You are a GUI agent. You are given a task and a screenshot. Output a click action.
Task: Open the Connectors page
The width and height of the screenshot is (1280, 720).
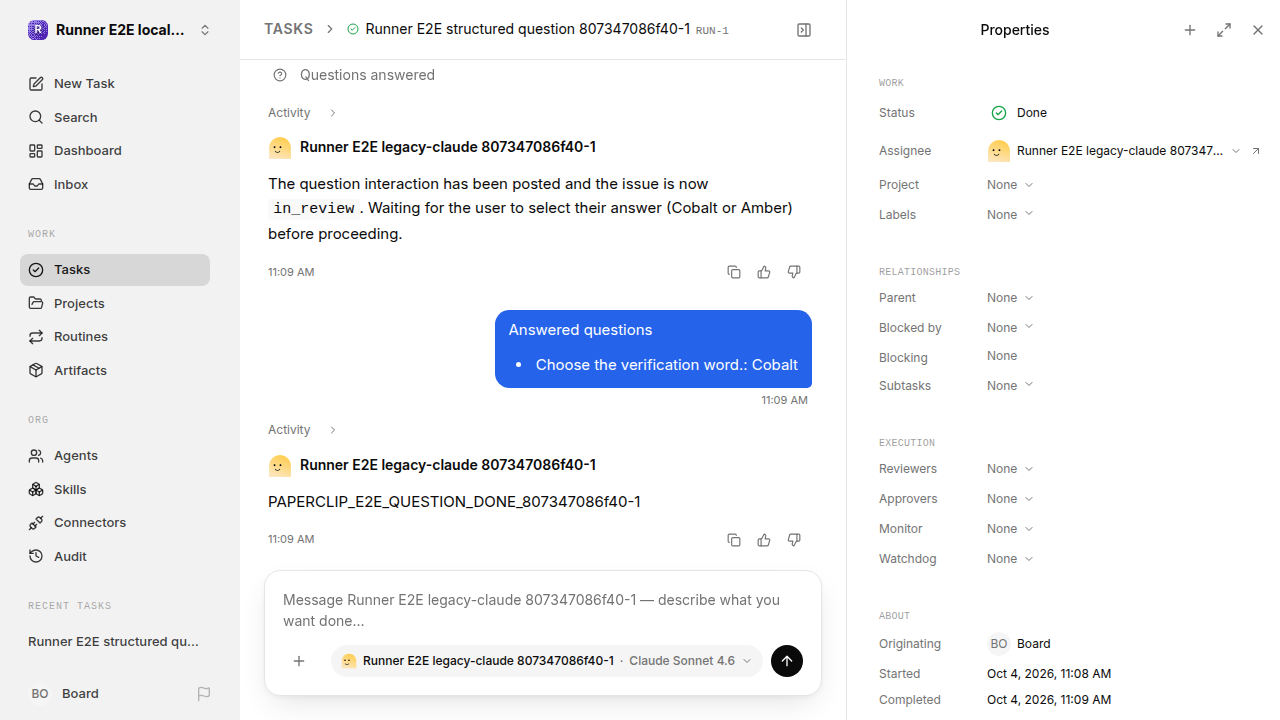115,523
